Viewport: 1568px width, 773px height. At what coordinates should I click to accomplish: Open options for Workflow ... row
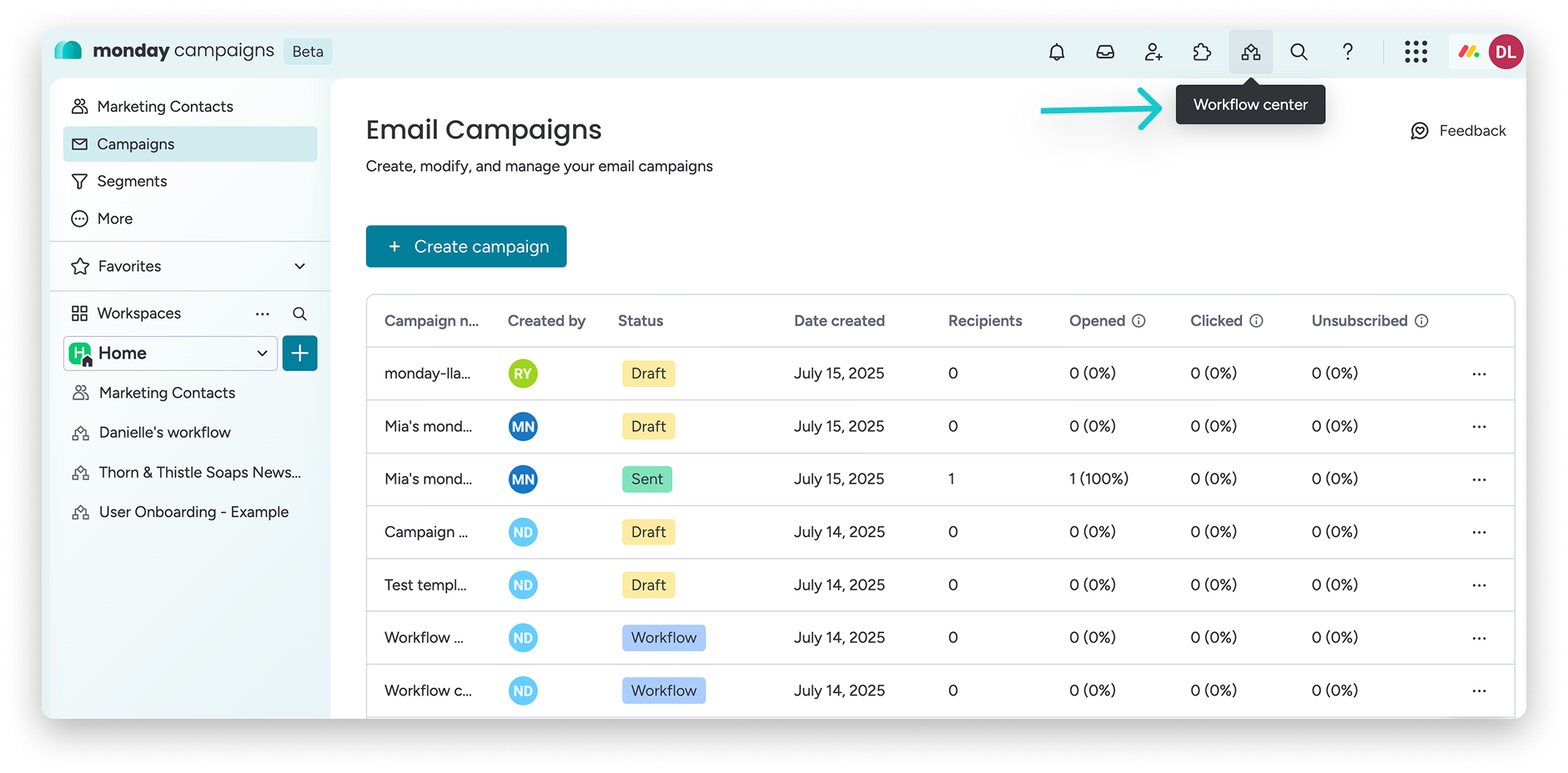pos(1479,638)
